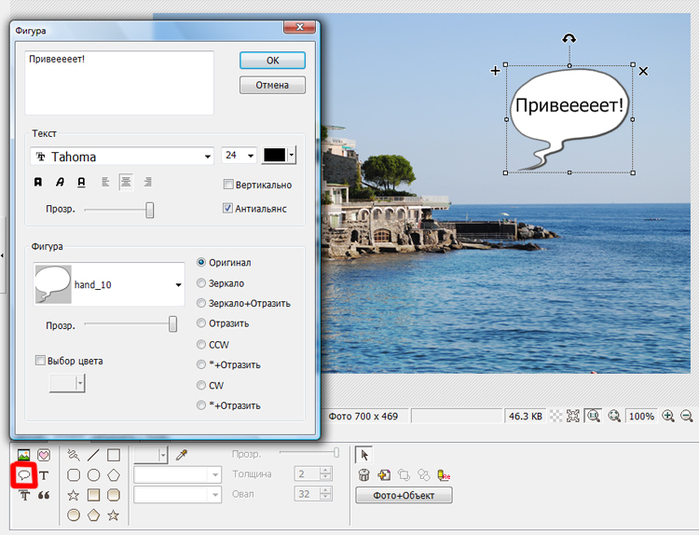This screenshot has height=535, width=699.
Task: Click the Отмена cancel button
Action: tap(272, 85)
